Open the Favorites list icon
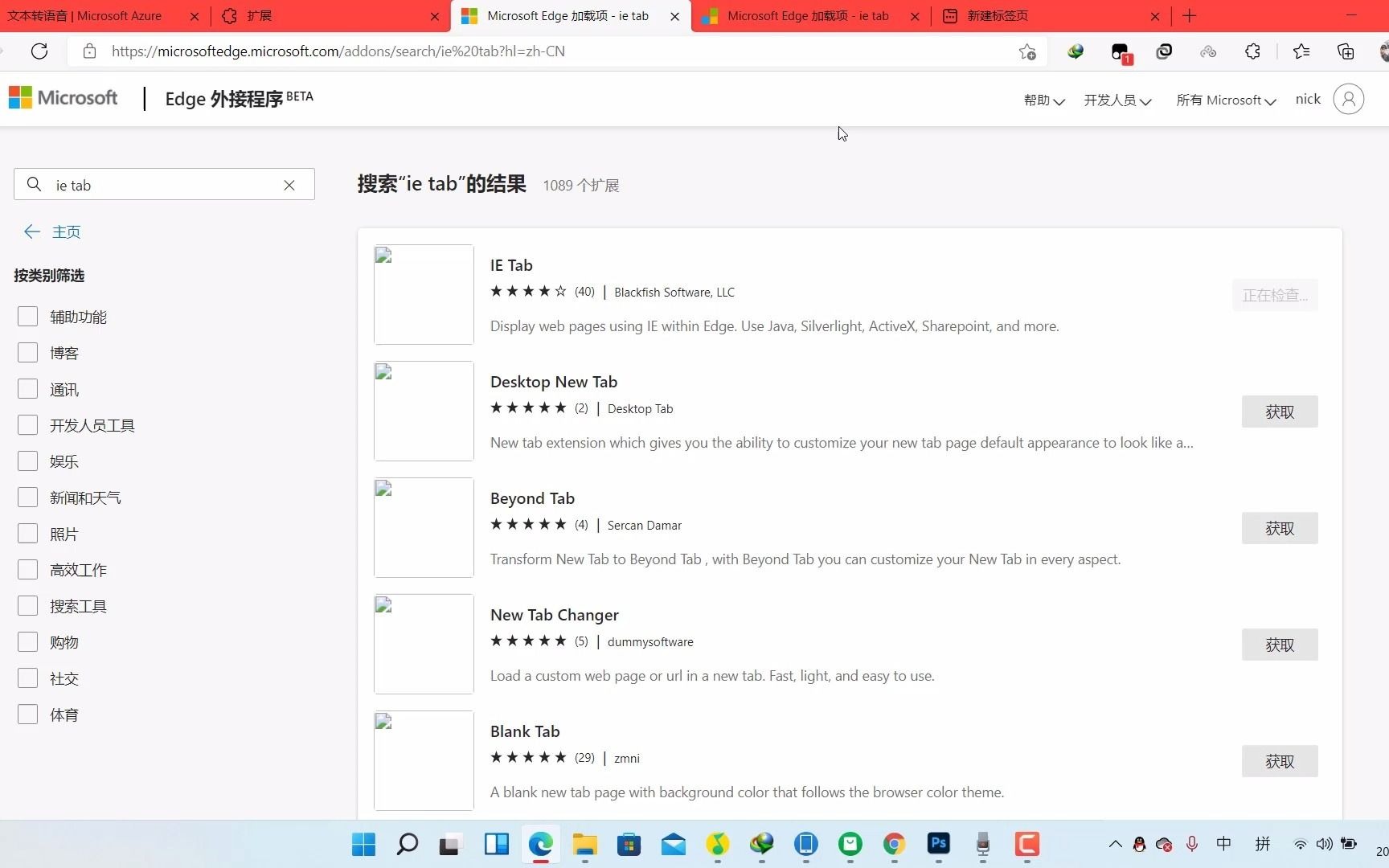Screen dimensions: 1389x868 click(1301, 51)
